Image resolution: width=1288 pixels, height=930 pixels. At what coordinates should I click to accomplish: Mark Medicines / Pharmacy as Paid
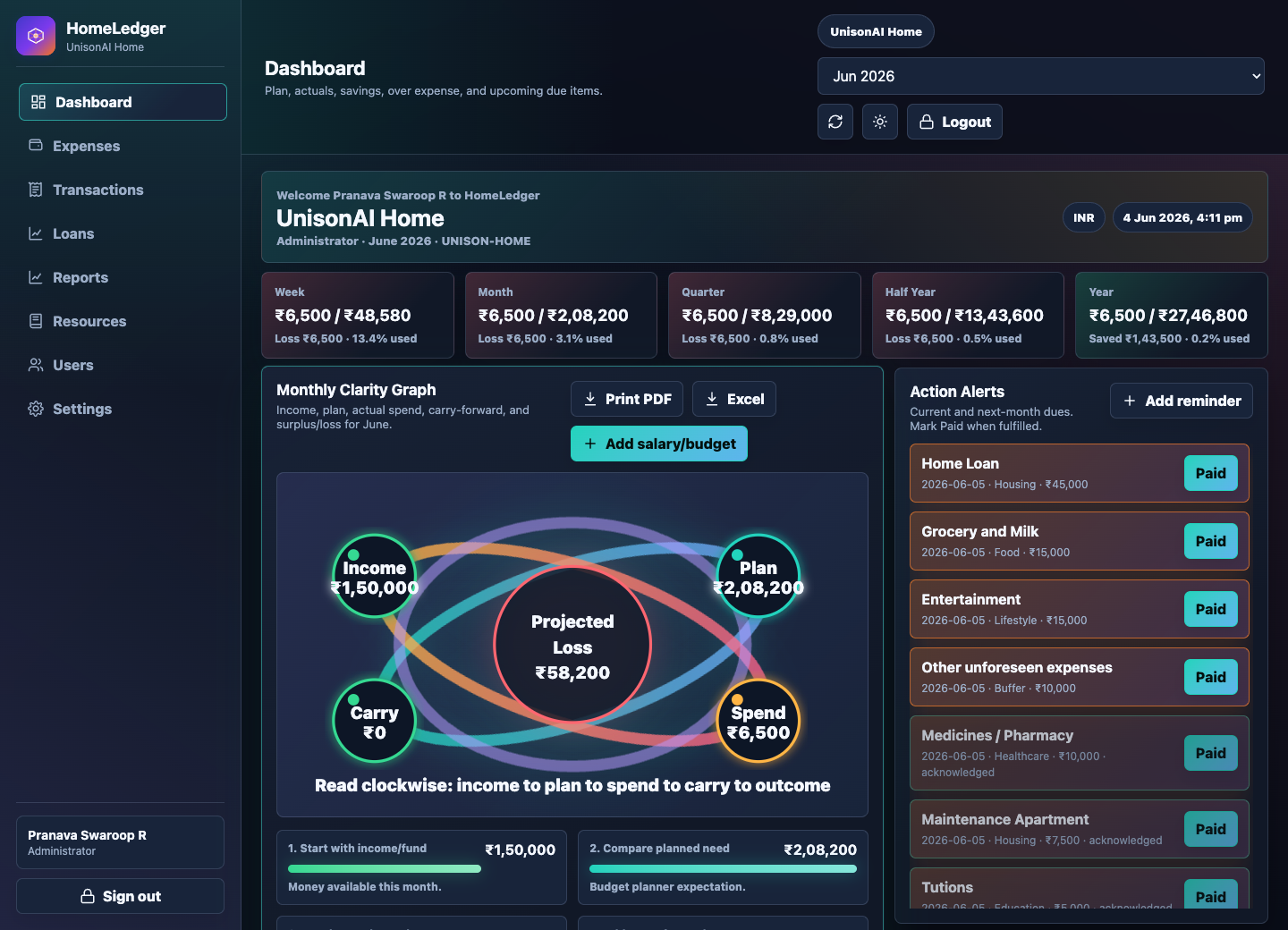[x=1211, y=753]
